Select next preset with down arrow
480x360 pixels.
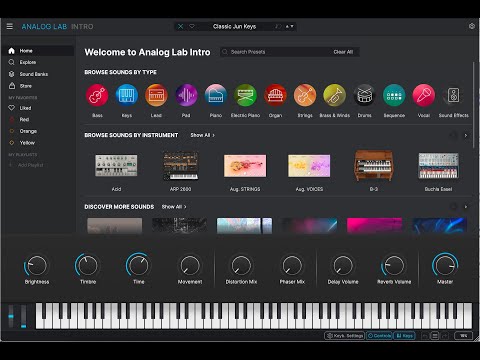pos(292,26)
